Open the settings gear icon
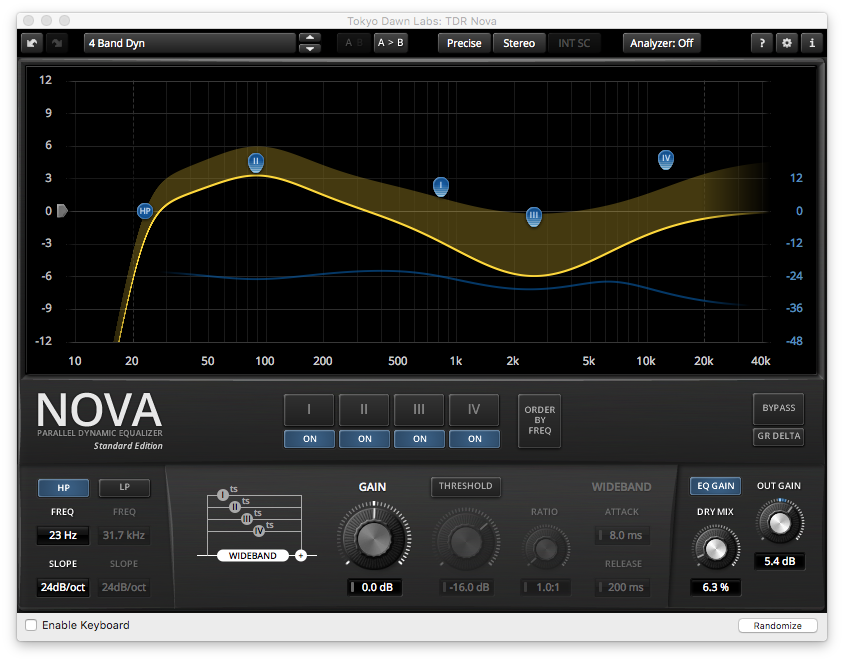Screen dimensions: 844x662 [786, 43]
